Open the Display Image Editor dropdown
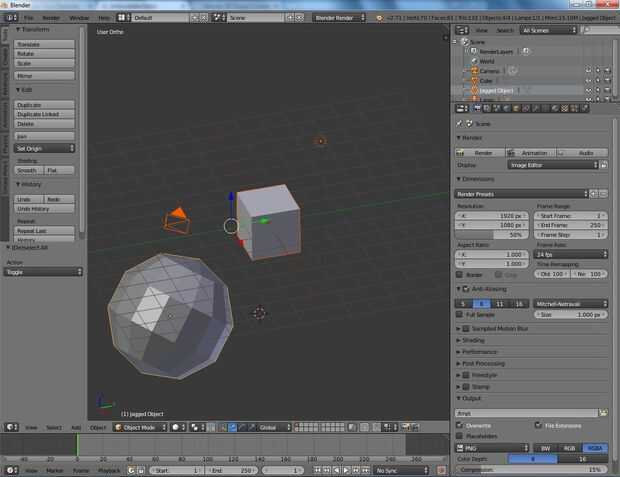 tap(553, 165)
